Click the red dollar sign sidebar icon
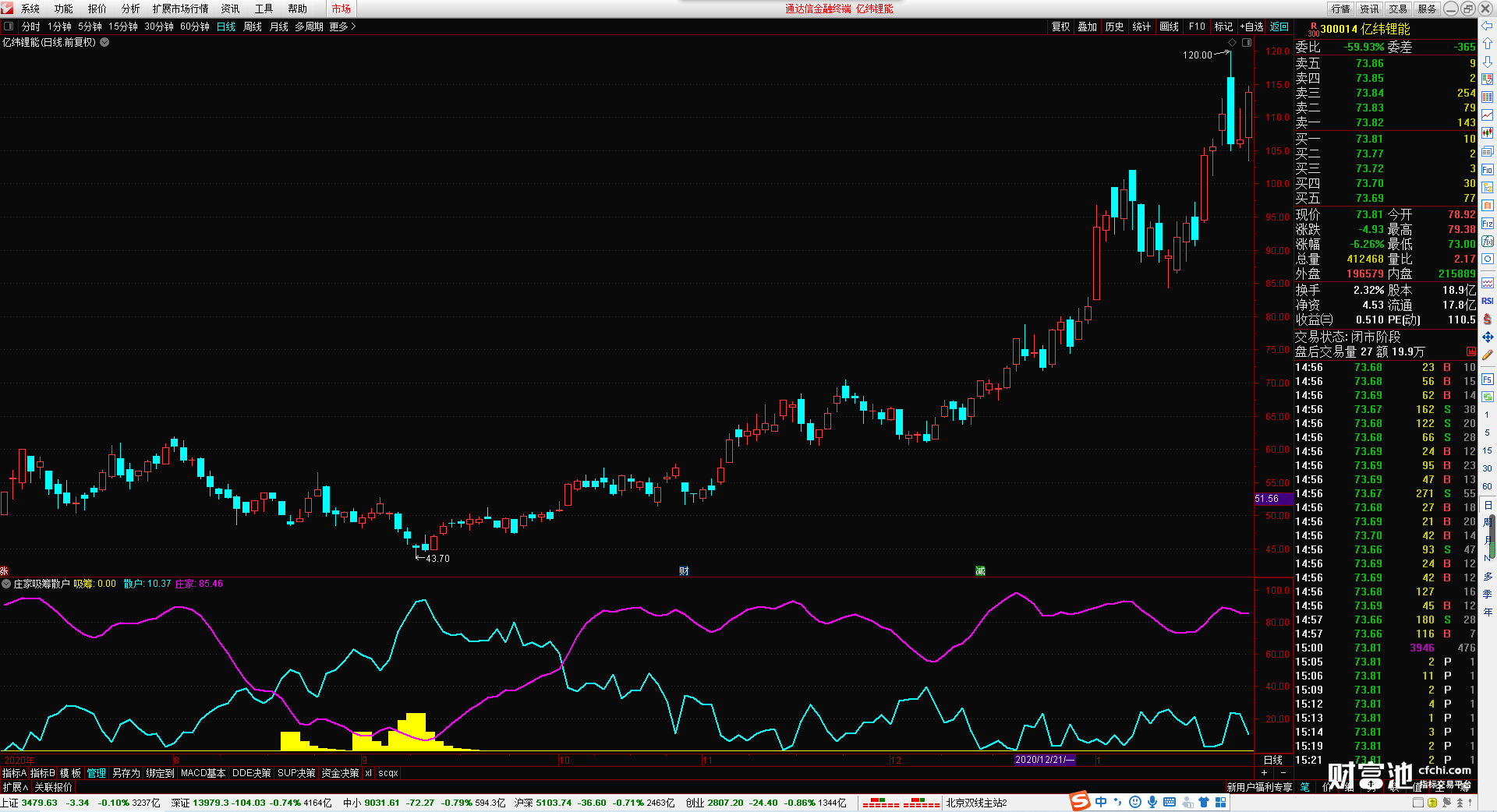 click(x=1488, y=319)
